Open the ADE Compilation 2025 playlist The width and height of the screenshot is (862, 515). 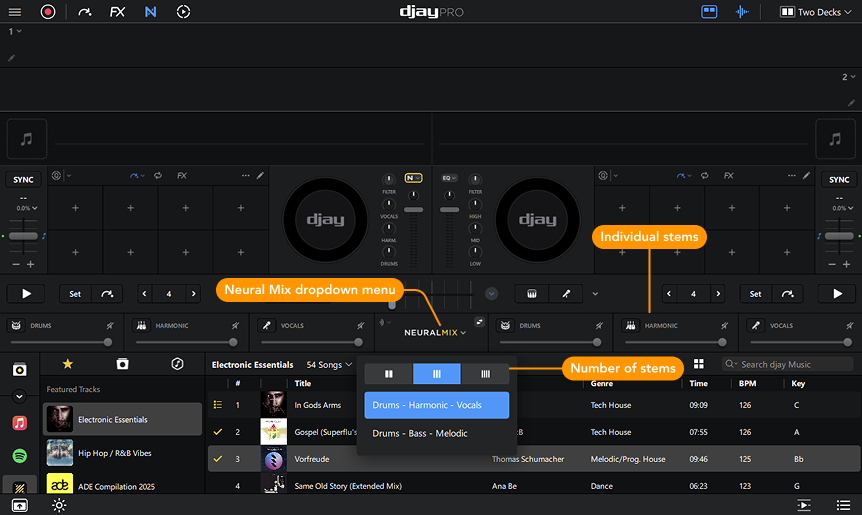(123, 485)
